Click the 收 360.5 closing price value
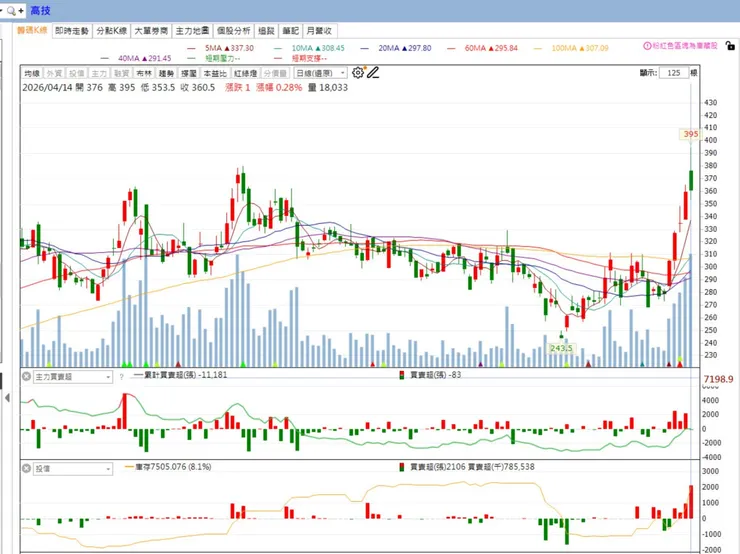740x554 pixels. pos(197,87)
